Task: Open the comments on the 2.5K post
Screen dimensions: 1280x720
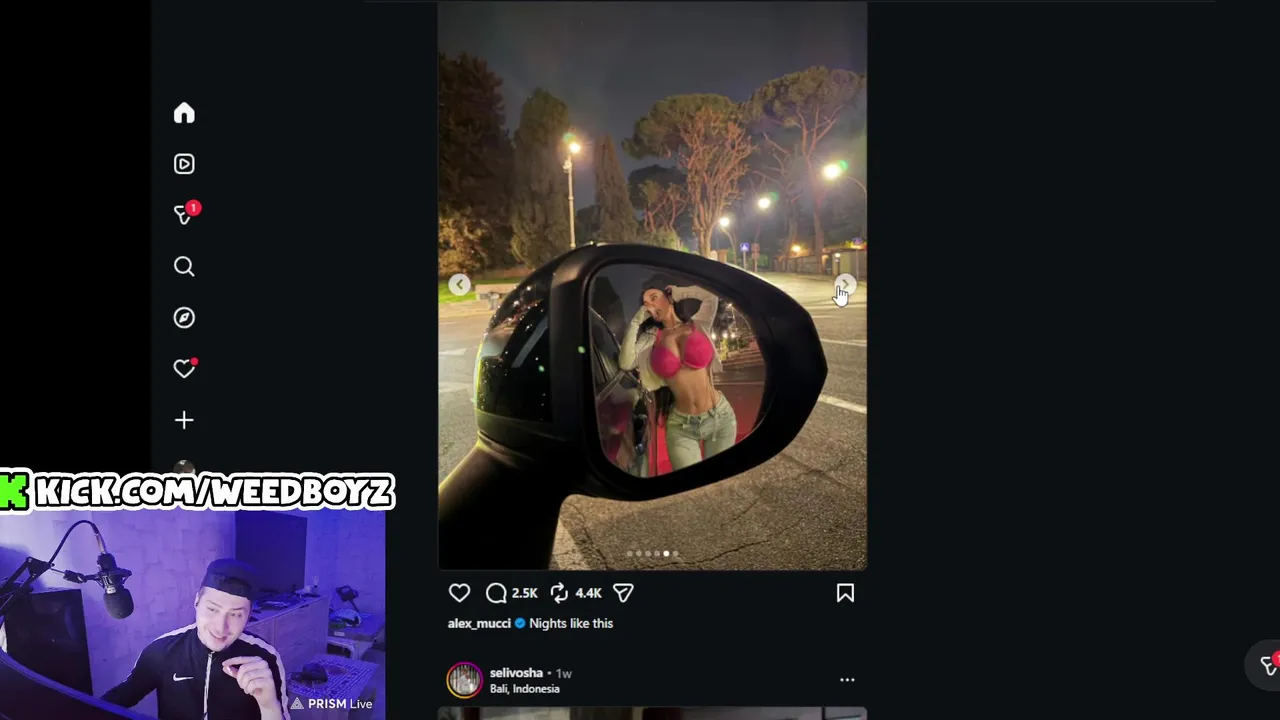Action: [496, 593]
